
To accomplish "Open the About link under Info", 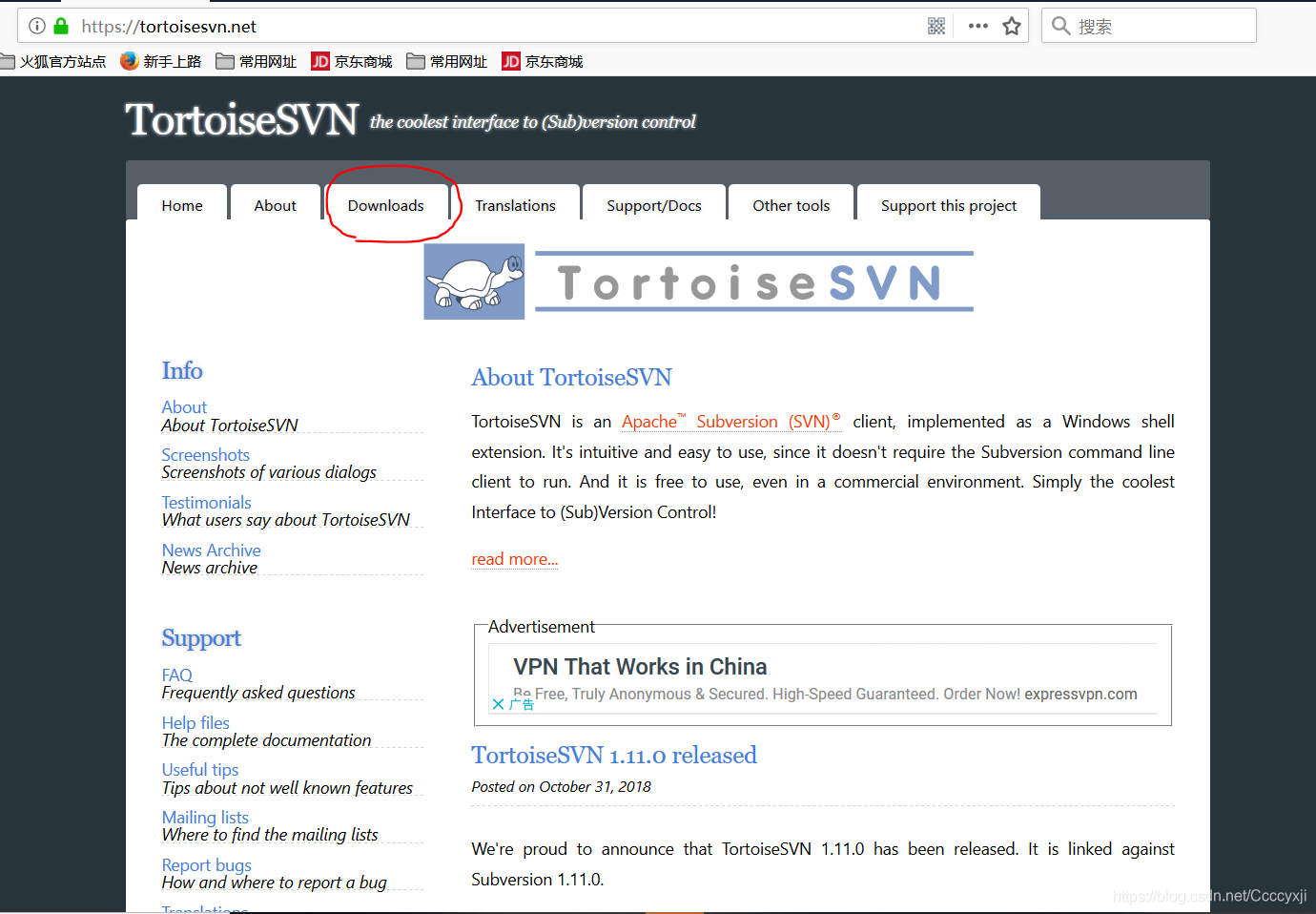I will (x=184, y=407).
